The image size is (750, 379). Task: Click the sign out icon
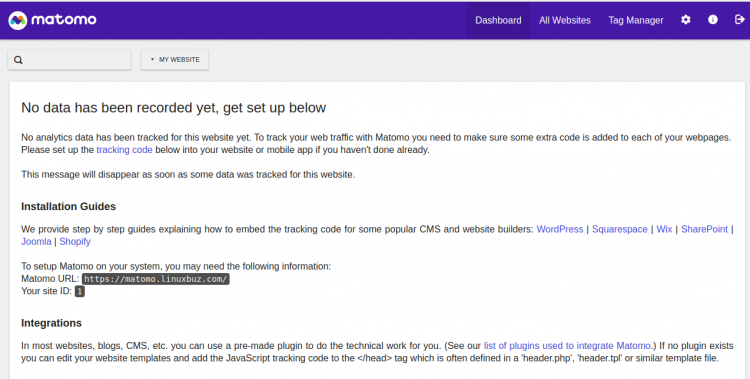[739, 20]
